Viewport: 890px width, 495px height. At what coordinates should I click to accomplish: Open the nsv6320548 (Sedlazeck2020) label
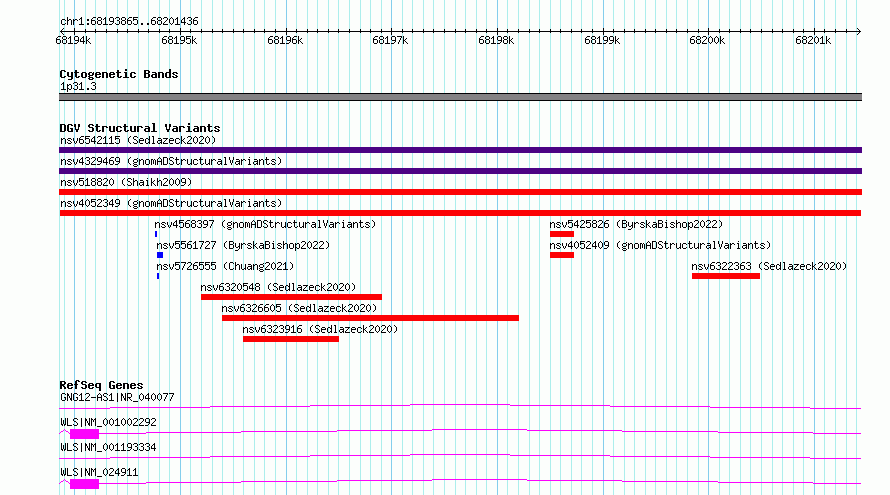pyautogui.click(x=278, y=287)
